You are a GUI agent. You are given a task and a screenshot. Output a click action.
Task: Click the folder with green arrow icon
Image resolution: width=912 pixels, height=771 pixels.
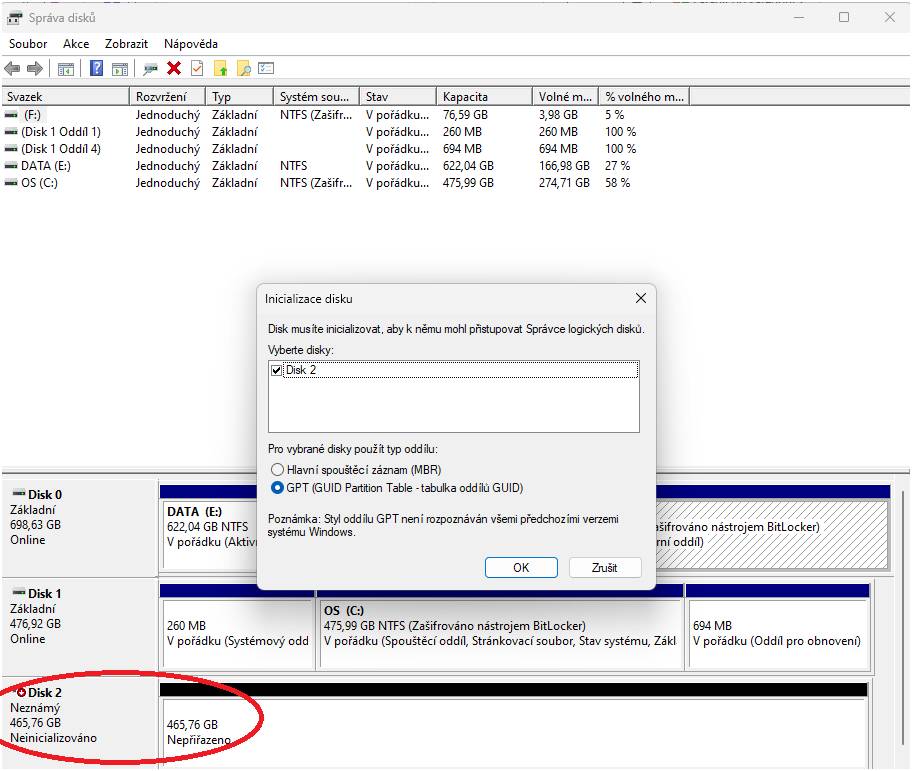tap(220, 69)
